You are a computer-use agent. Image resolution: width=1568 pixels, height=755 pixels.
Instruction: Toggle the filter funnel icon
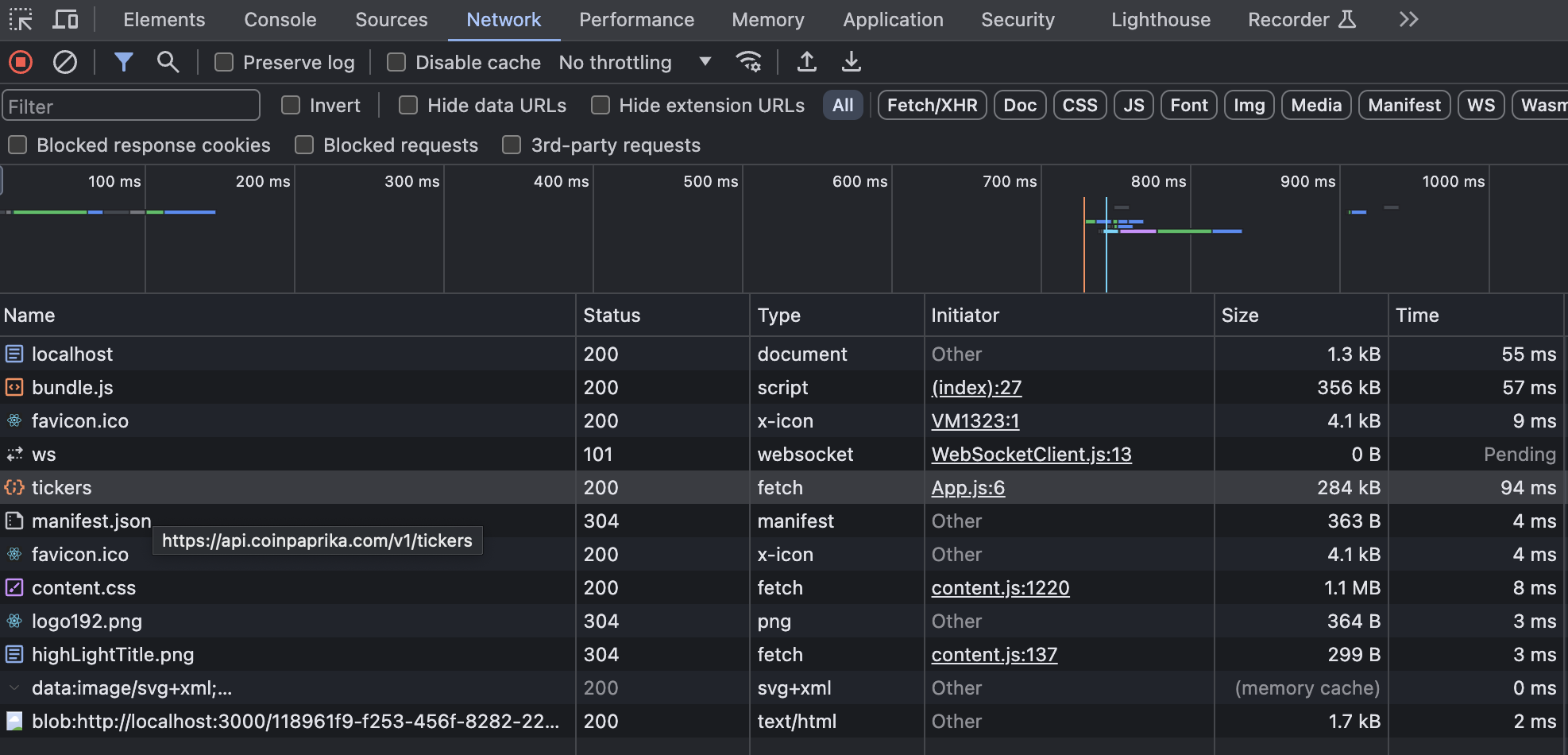123,62
